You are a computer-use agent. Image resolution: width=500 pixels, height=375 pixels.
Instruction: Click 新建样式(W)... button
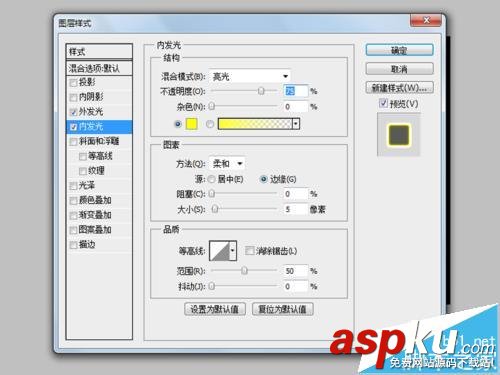click(x=399, y=88)
